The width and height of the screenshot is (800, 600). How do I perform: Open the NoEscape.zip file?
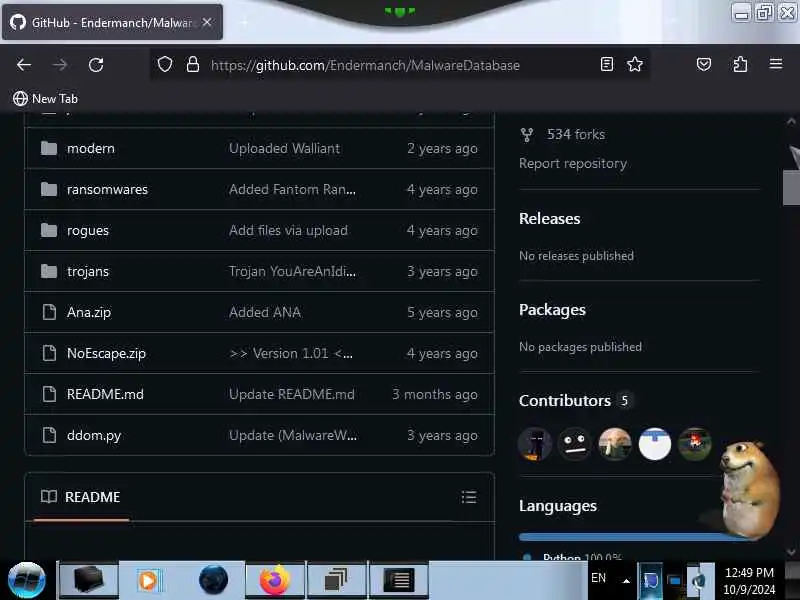pyautogui.click(x=106, y=353)
